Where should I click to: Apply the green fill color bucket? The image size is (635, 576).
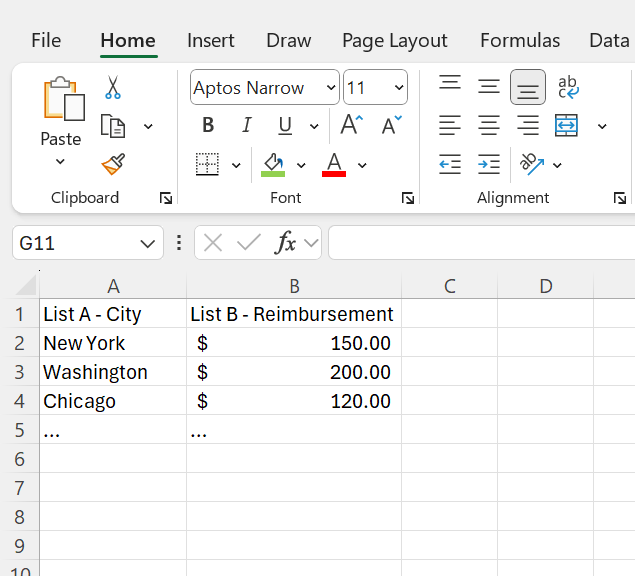[x=273, y=164]
